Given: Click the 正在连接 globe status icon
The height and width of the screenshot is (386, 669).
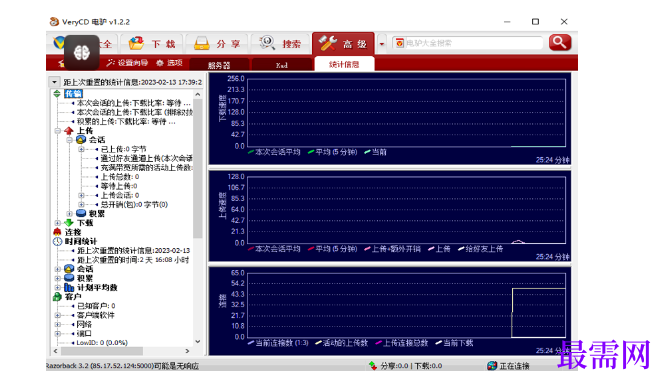Looking at the screenshot, I should [x=492, y=366].
